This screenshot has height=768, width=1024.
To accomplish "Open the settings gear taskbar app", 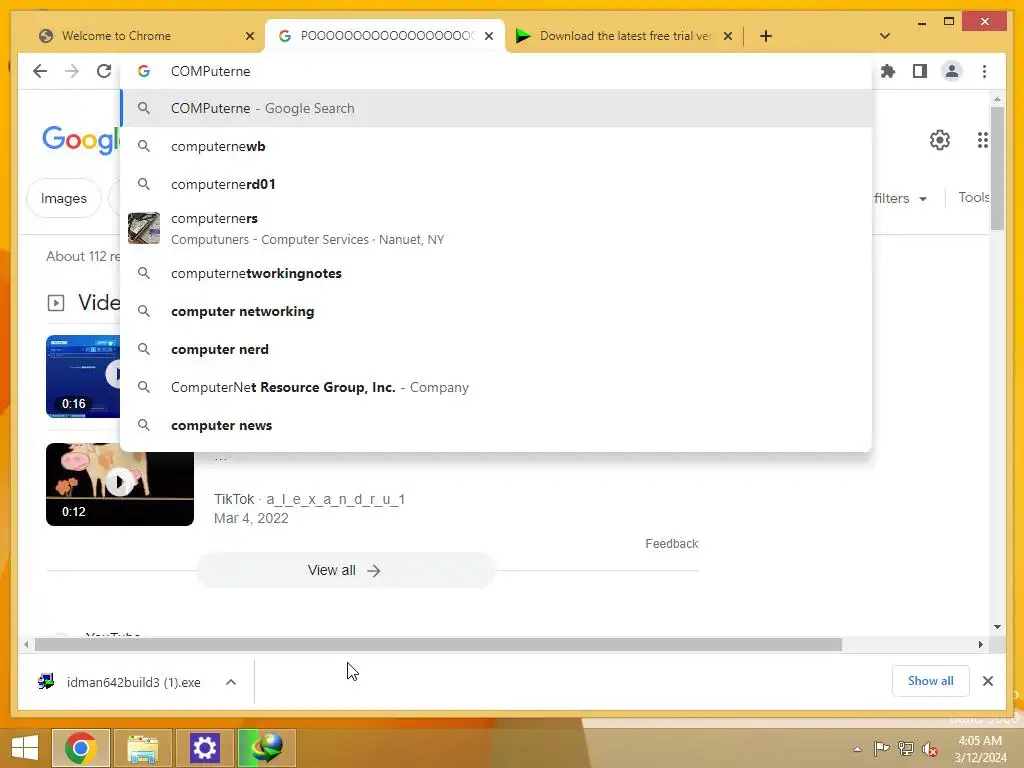I will (204, 748).
